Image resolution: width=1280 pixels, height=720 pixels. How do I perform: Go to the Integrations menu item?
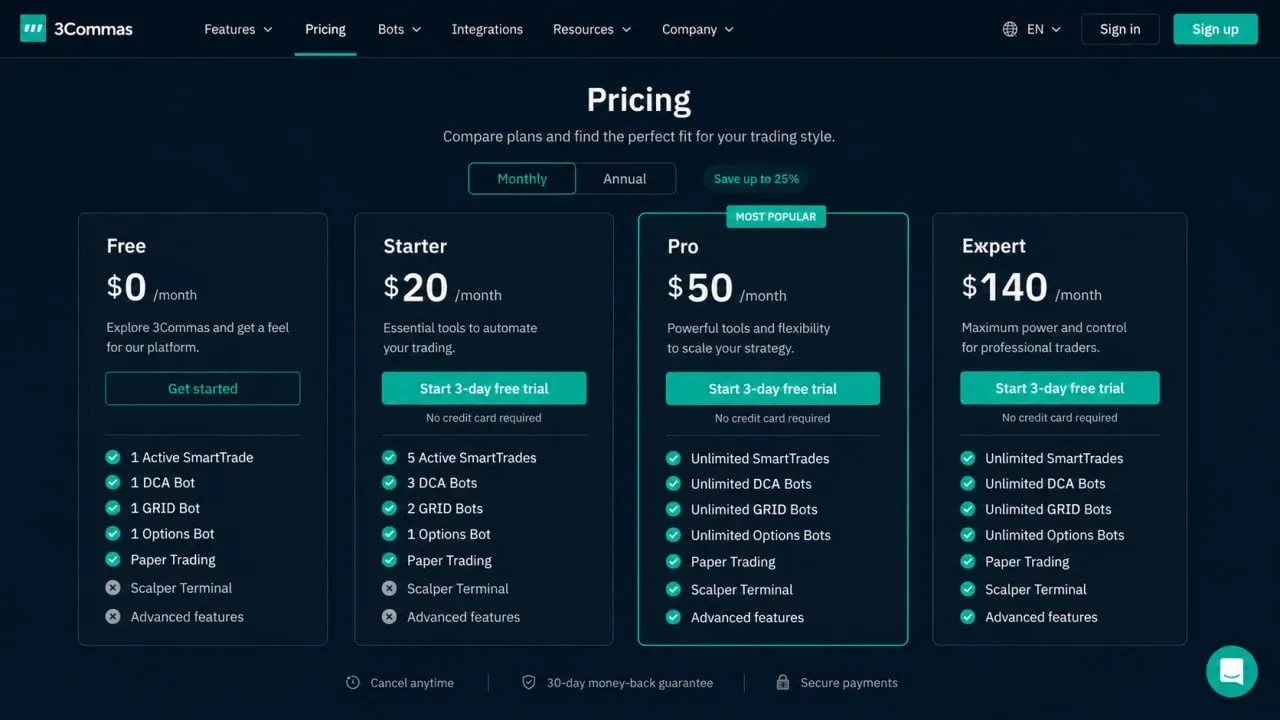[x=487, y=29]
